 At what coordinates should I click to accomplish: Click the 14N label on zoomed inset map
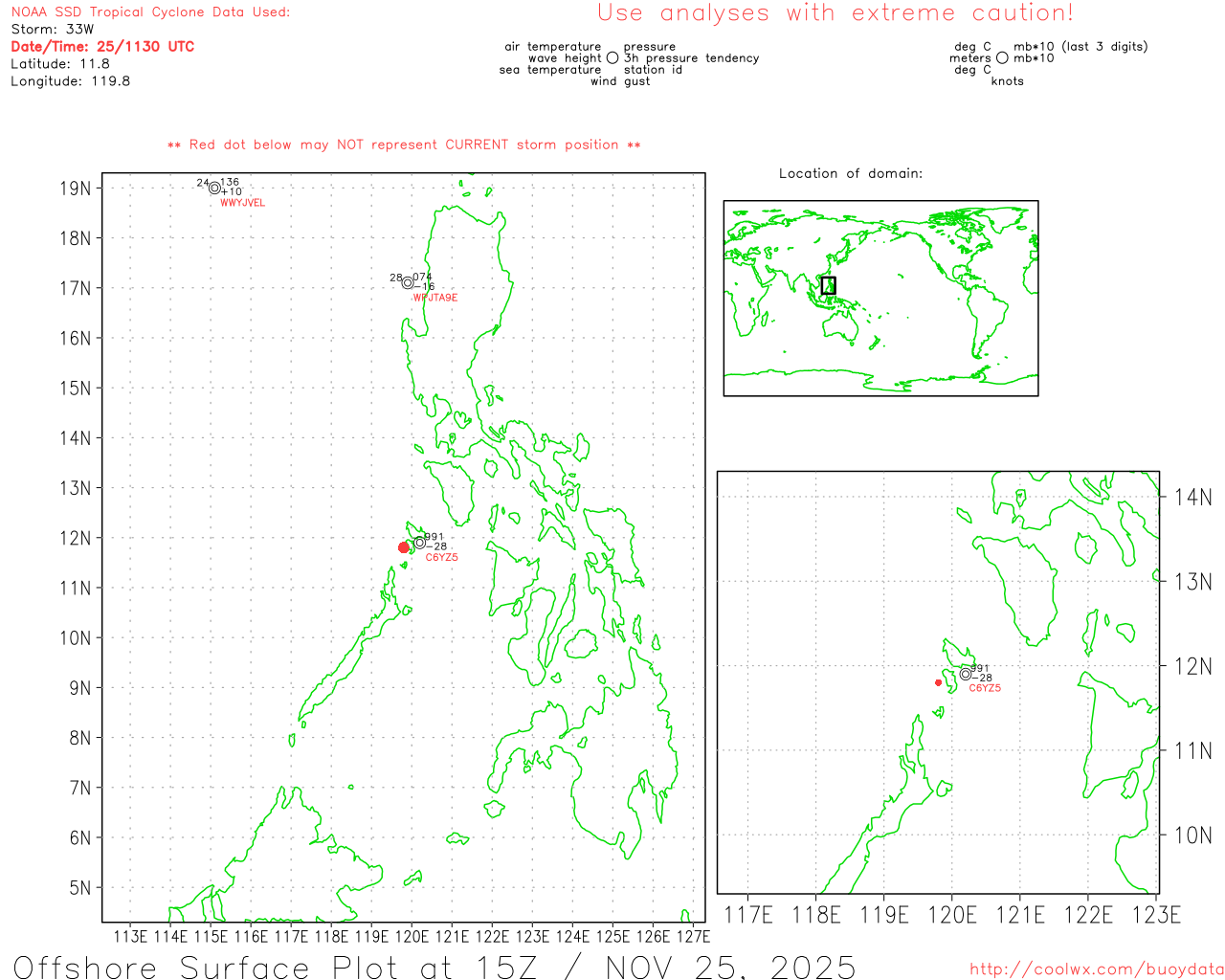click(x=1193, y=497)
